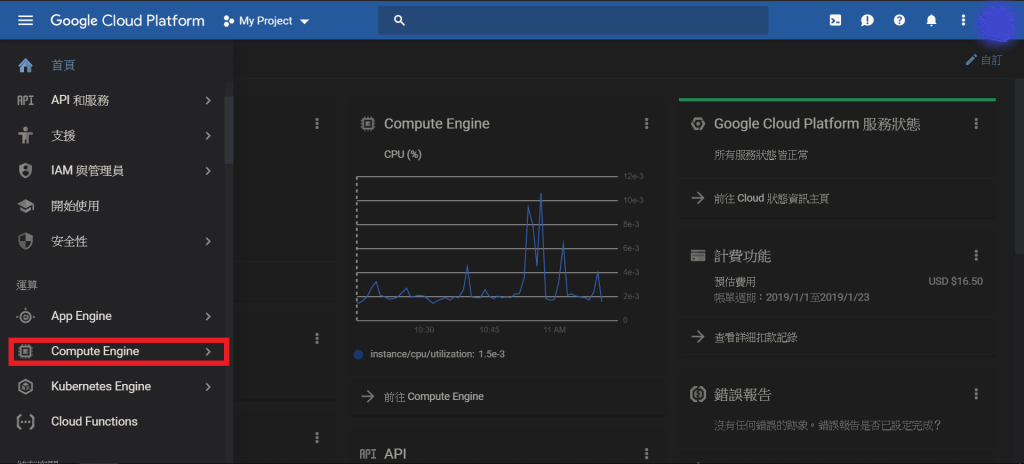The height and width of the screenshot is (464, 1024).
Task: Open the help question mark icon
Action: (x=899, y=20)
